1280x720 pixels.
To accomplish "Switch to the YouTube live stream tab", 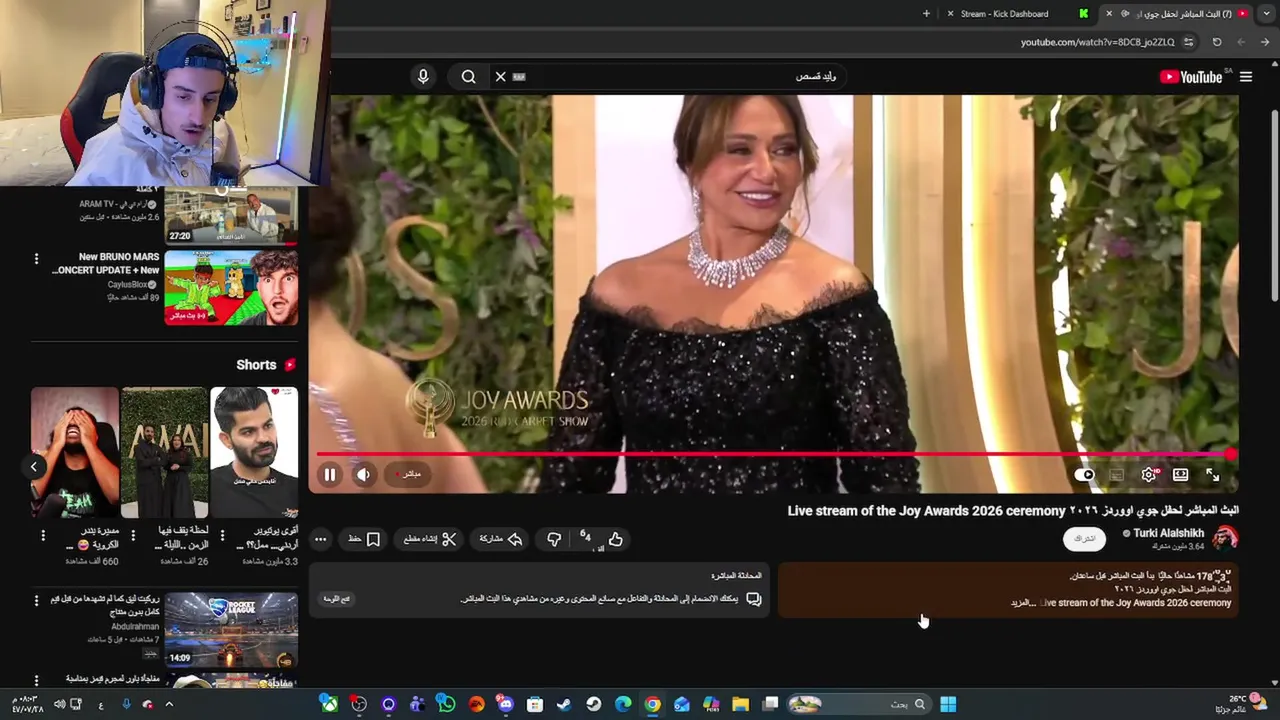I will (1178, 14).
